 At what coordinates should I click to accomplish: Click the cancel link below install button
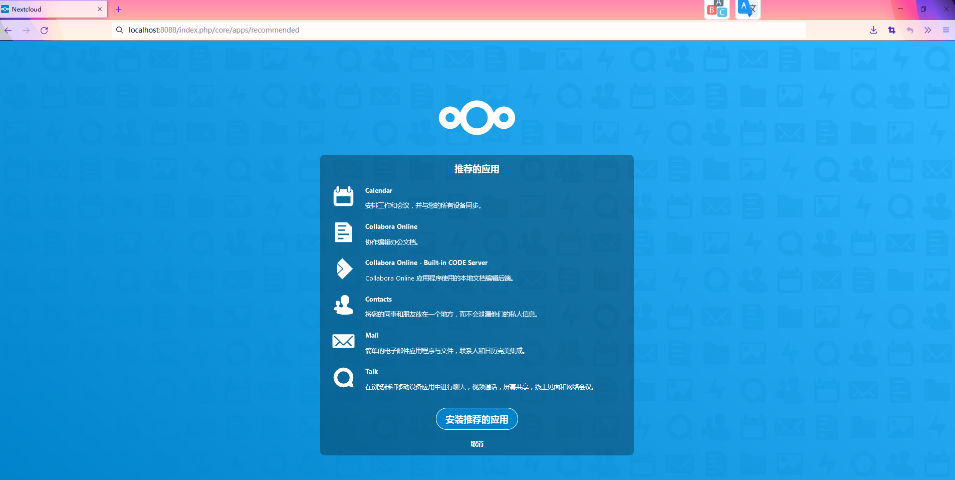pyautogui.click(x=477, y=444)
